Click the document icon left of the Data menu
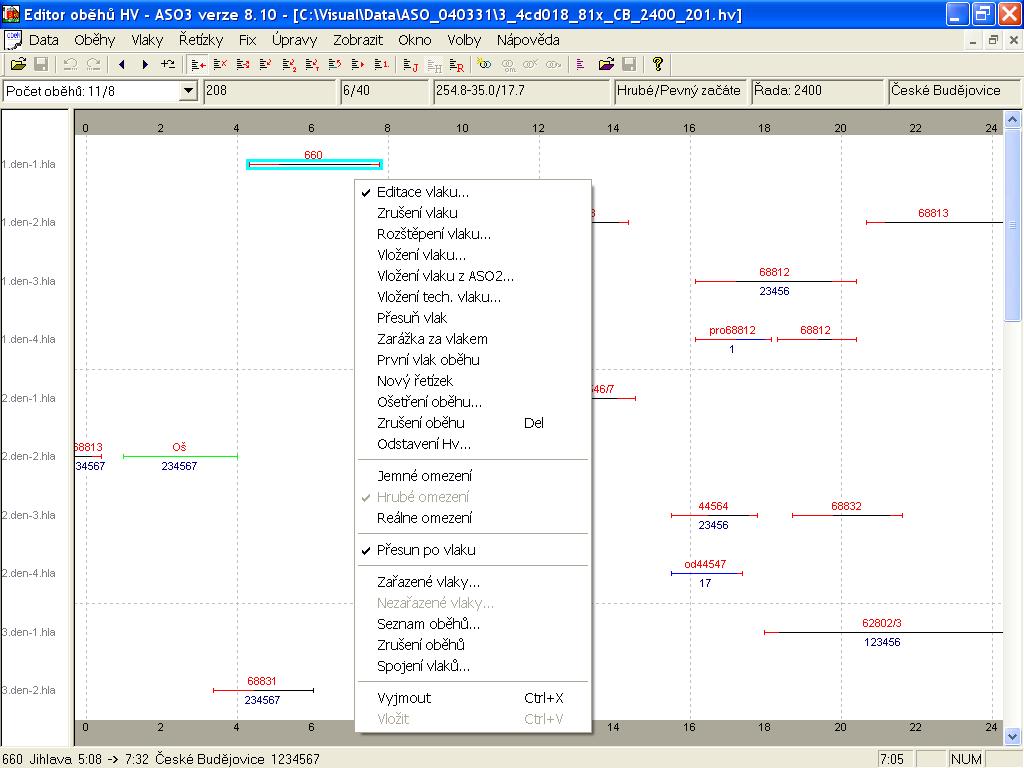The height and width of the screenshot is (768, 1024). point(12,40)
